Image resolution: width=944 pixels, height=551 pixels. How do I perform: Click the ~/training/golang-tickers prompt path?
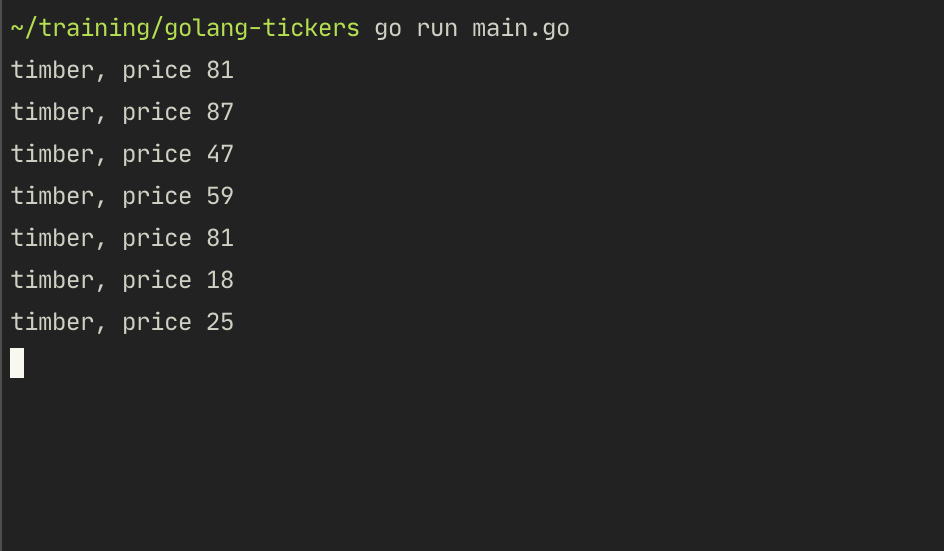185,28
